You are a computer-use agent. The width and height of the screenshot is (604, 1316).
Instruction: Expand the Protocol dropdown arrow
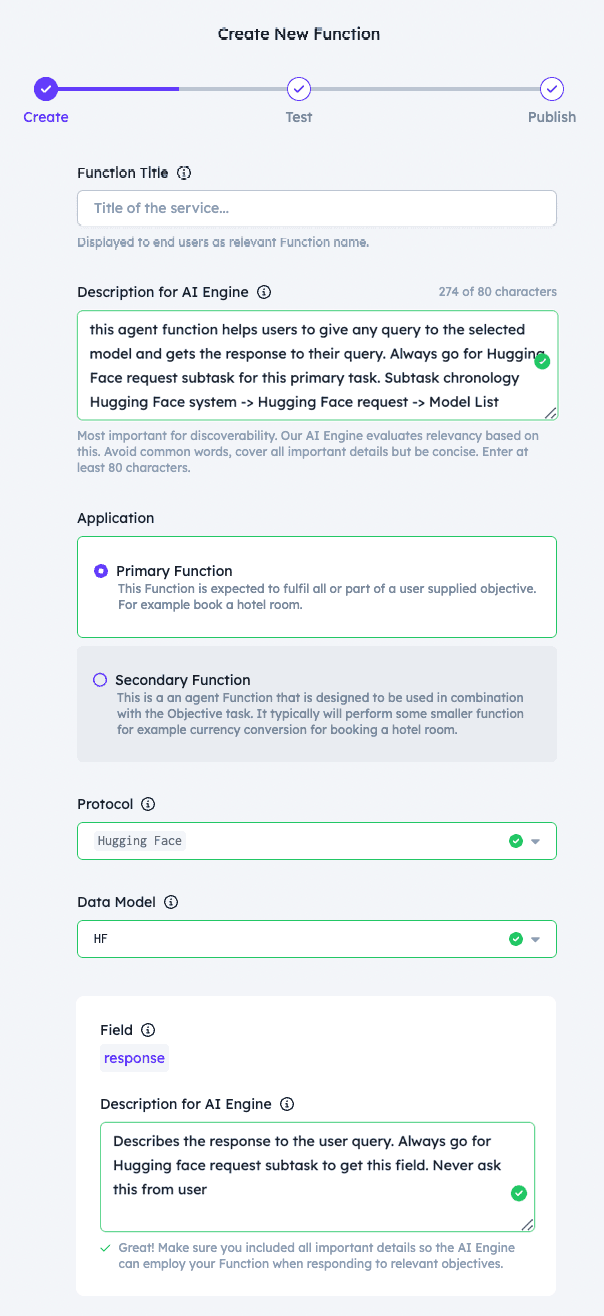pyautogui.click(x=535, y=842)
